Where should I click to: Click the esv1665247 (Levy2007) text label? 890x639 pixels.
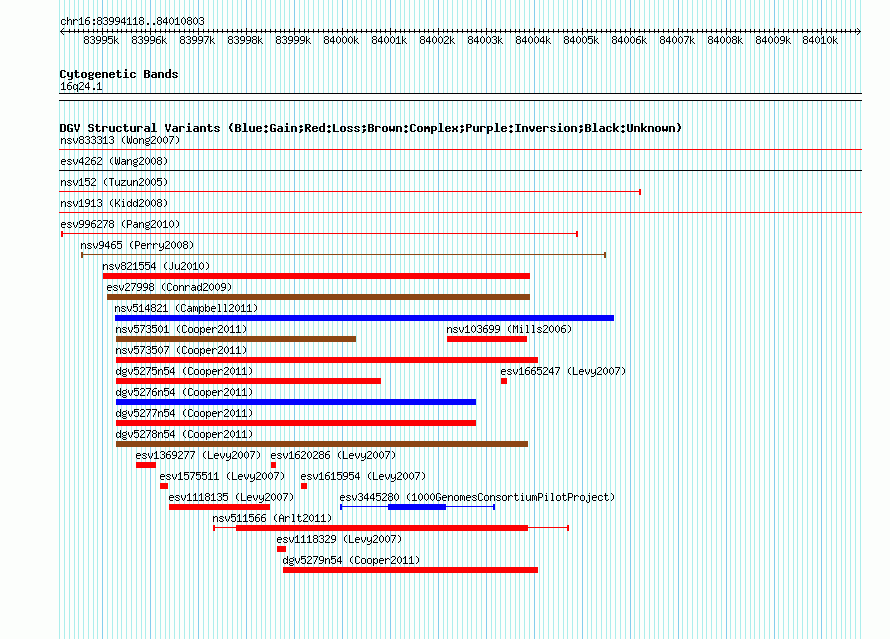(x=563, y=371)
